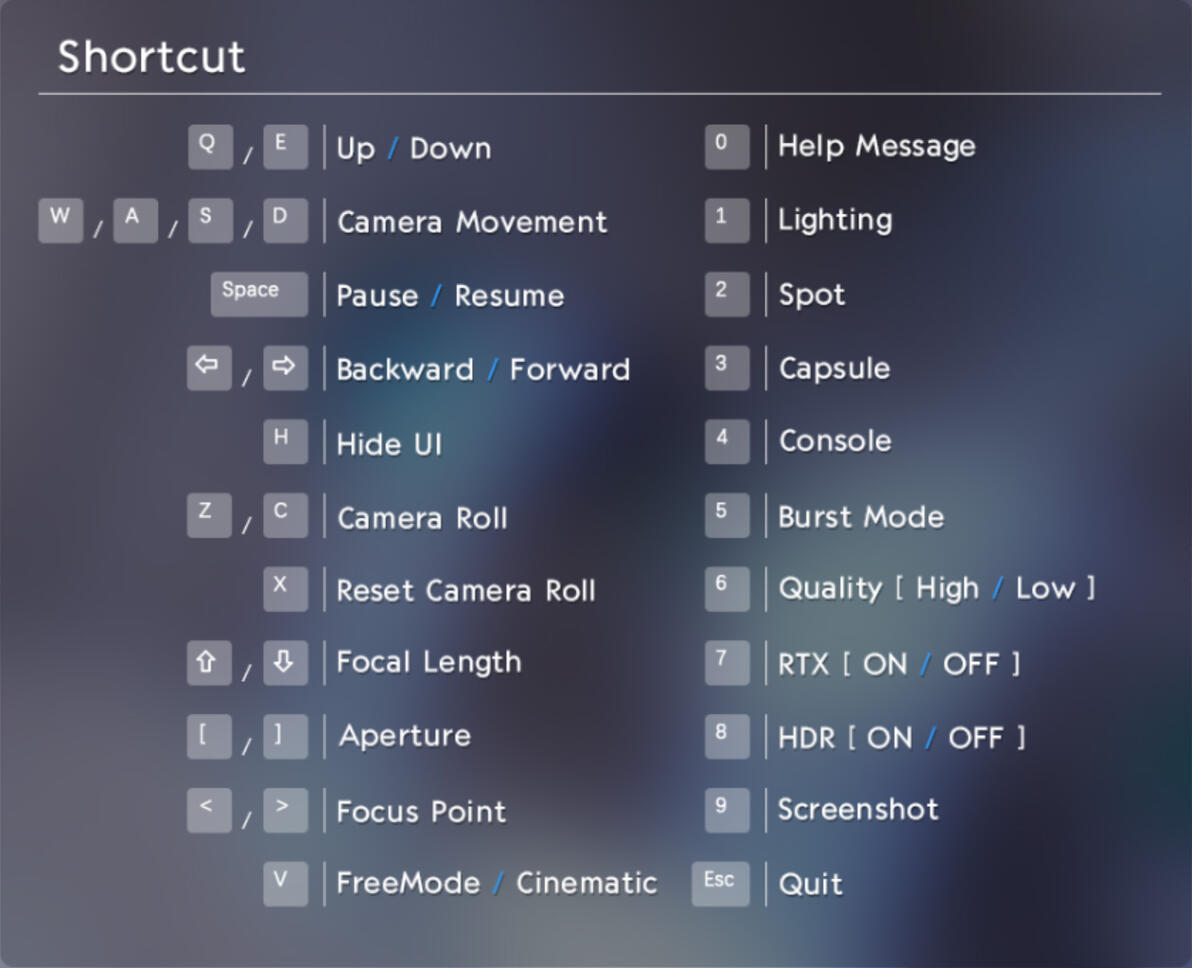Click the Q key icon for Up
This screenshot has width=1192, height=968.
[210, 147]
